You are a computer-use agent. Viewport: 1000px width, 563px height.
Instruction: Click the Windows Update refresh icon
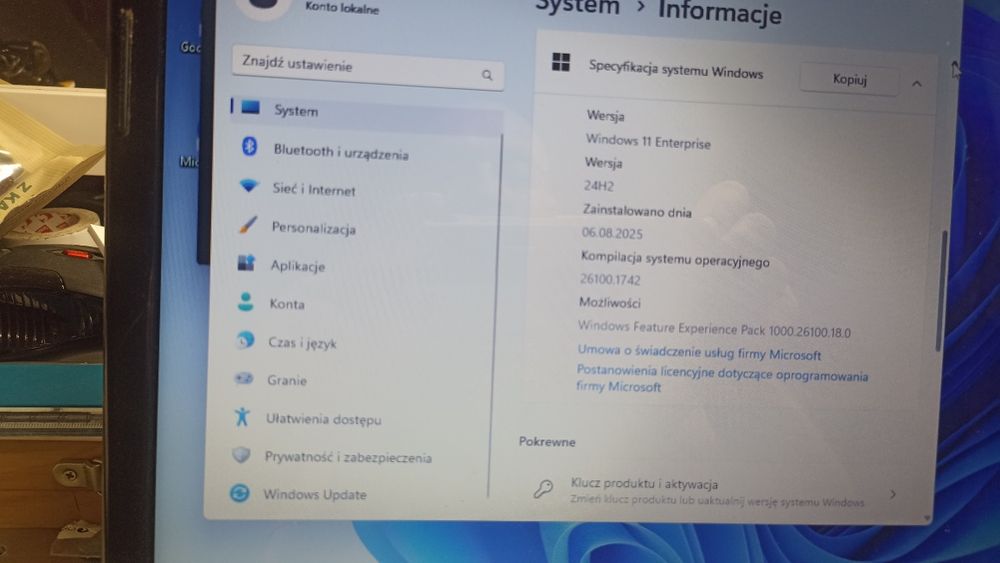click(240, 493)
